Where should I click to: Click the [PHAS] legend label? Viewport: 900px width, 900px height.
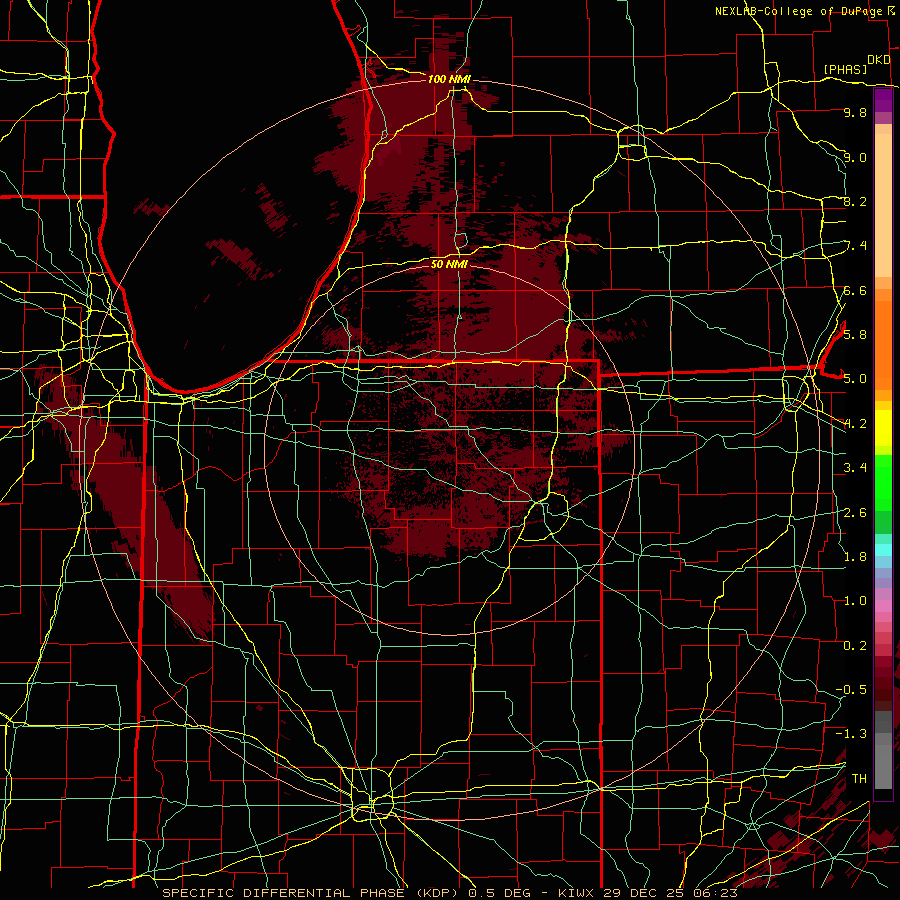(x=845, y=69)
